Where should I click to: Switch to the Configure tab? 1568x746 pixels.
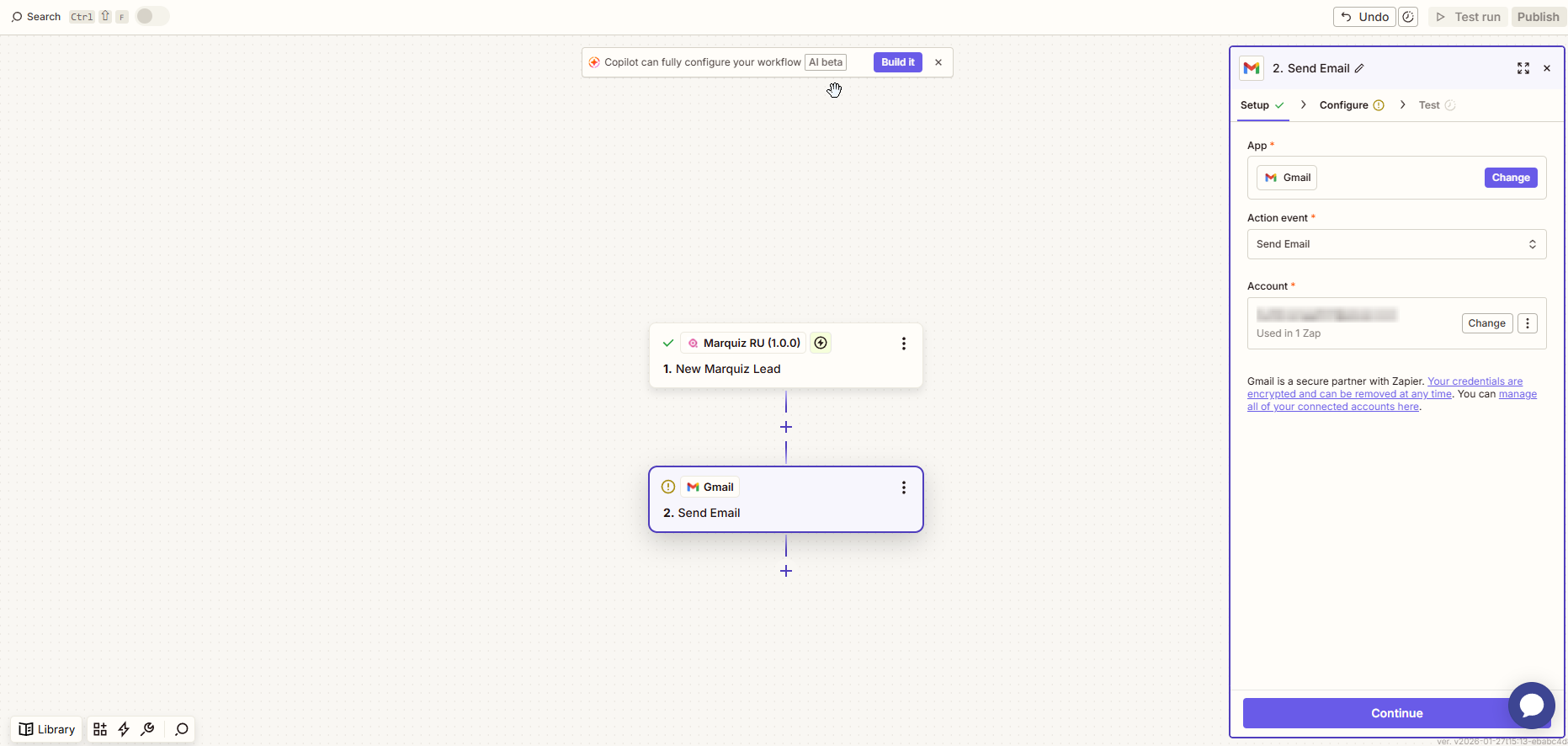[x=1344, y=105]
